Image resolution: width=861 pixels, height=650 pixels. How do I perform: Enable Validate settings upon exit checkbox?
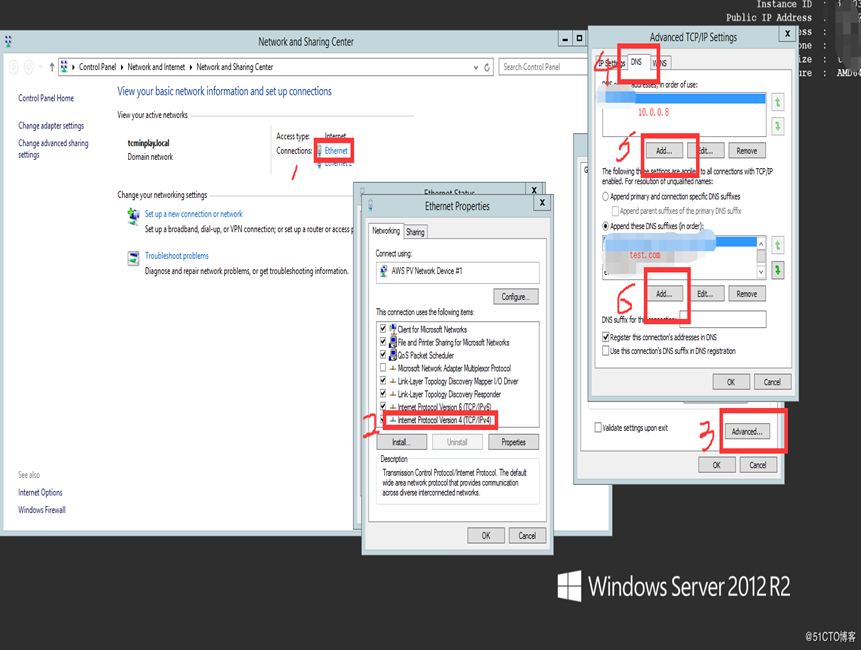[598, 427]
